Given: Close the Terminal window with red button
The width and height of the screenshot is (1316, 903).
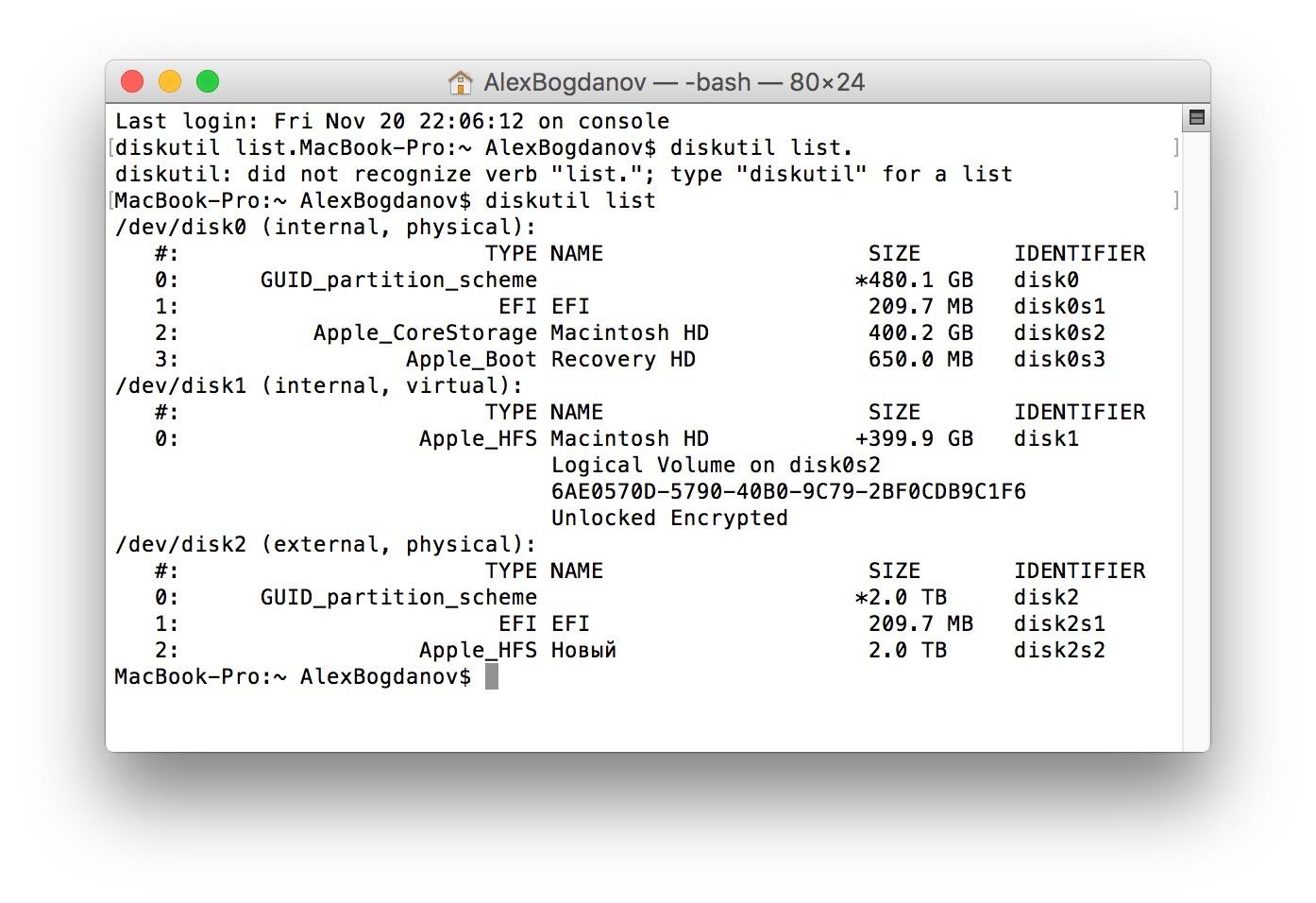Looking at the screenshot, I should click(132, 82).
